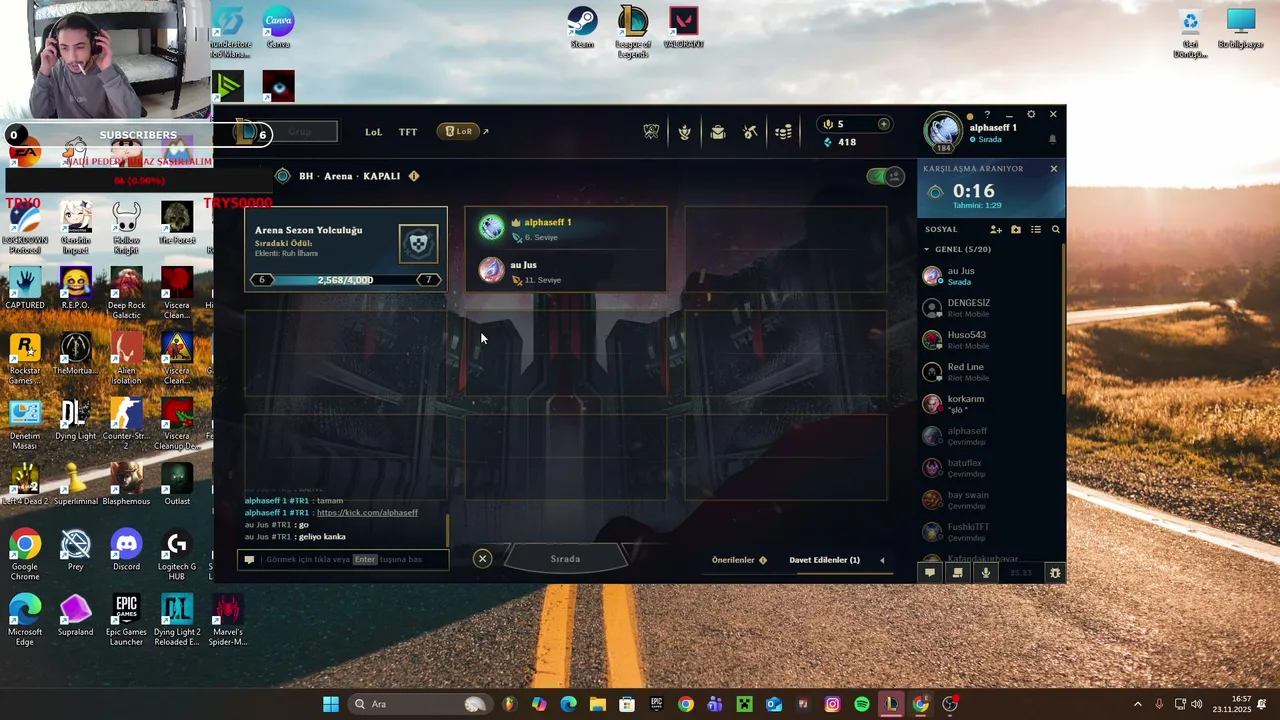
Task: Open the crafting hammer icon in the top bar
Action: [751, 132]
